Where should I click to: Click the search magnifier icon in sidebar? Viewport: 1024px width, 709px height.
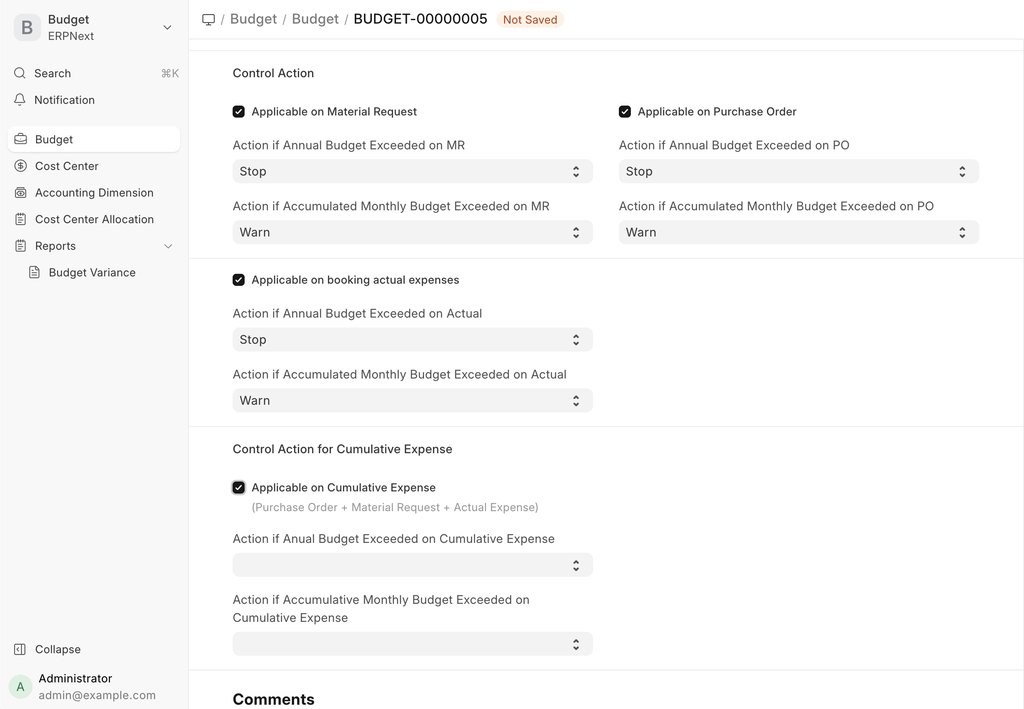[x=20, y=73]
